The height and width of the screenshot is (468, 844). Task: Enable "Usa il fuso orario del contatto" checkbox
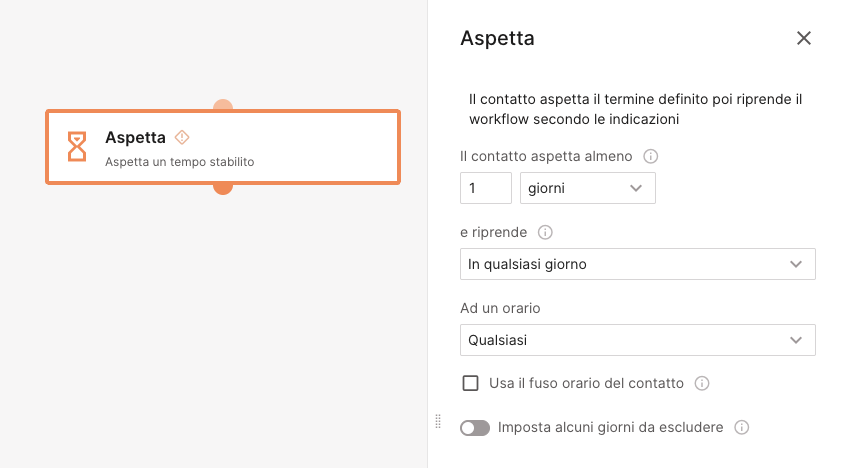tap(470, 383)
